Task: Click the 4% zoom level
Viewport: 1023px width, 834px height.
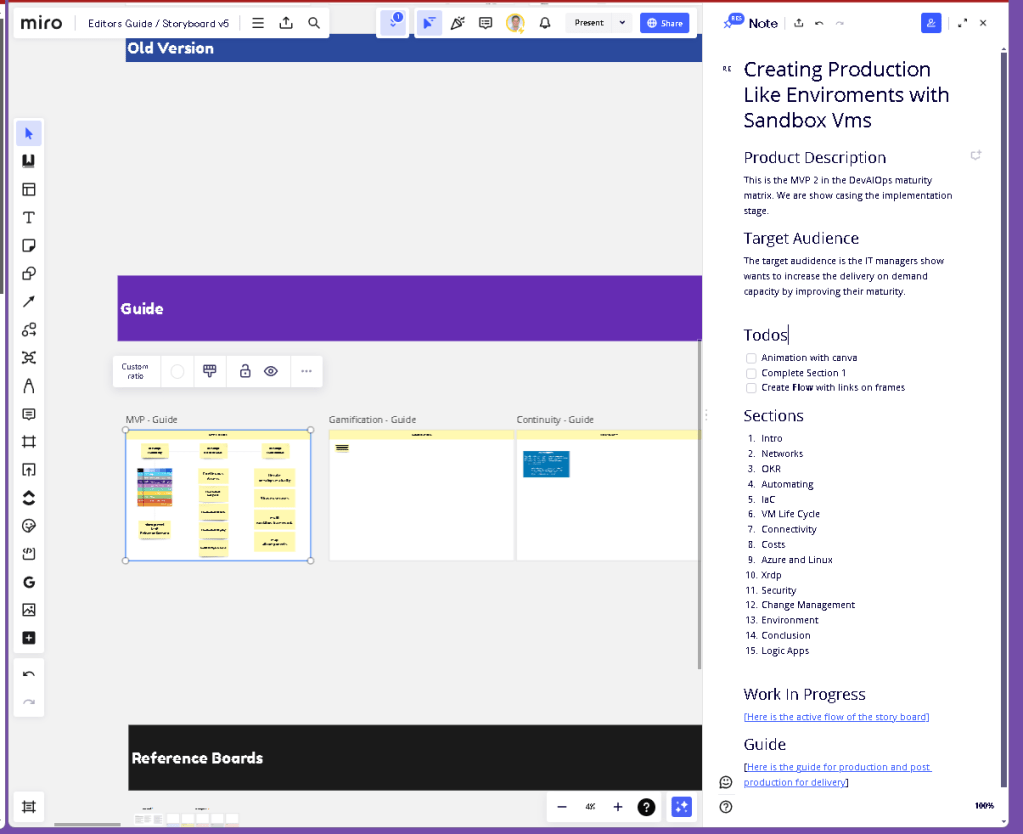Action: click(590, 807)
